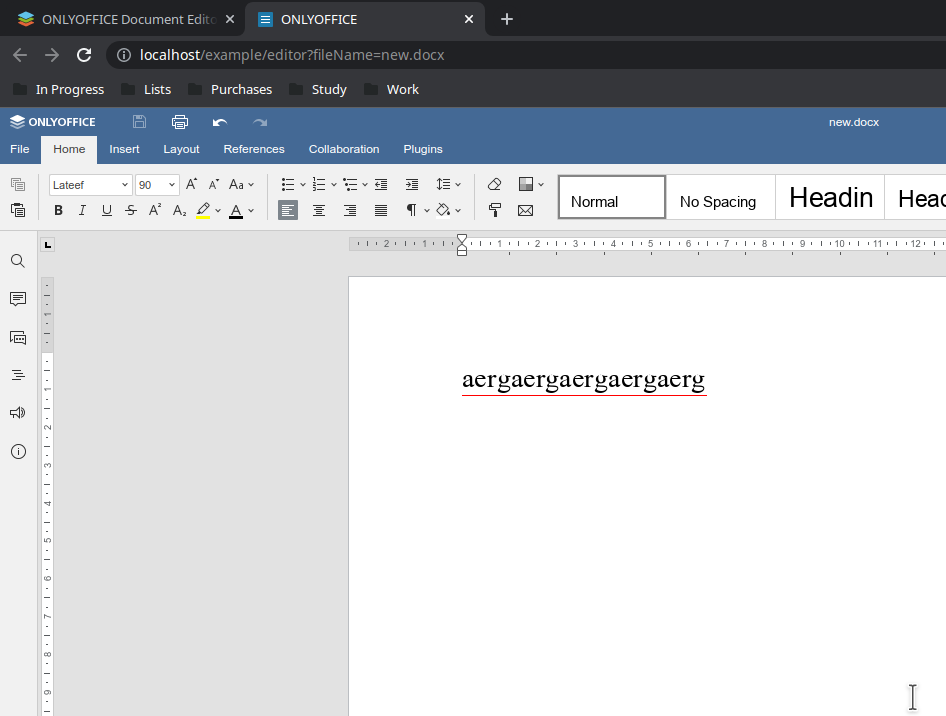Open the line spacing dropdown
Viewport: 946px width, 716px height.
click(x=449, y=184)
